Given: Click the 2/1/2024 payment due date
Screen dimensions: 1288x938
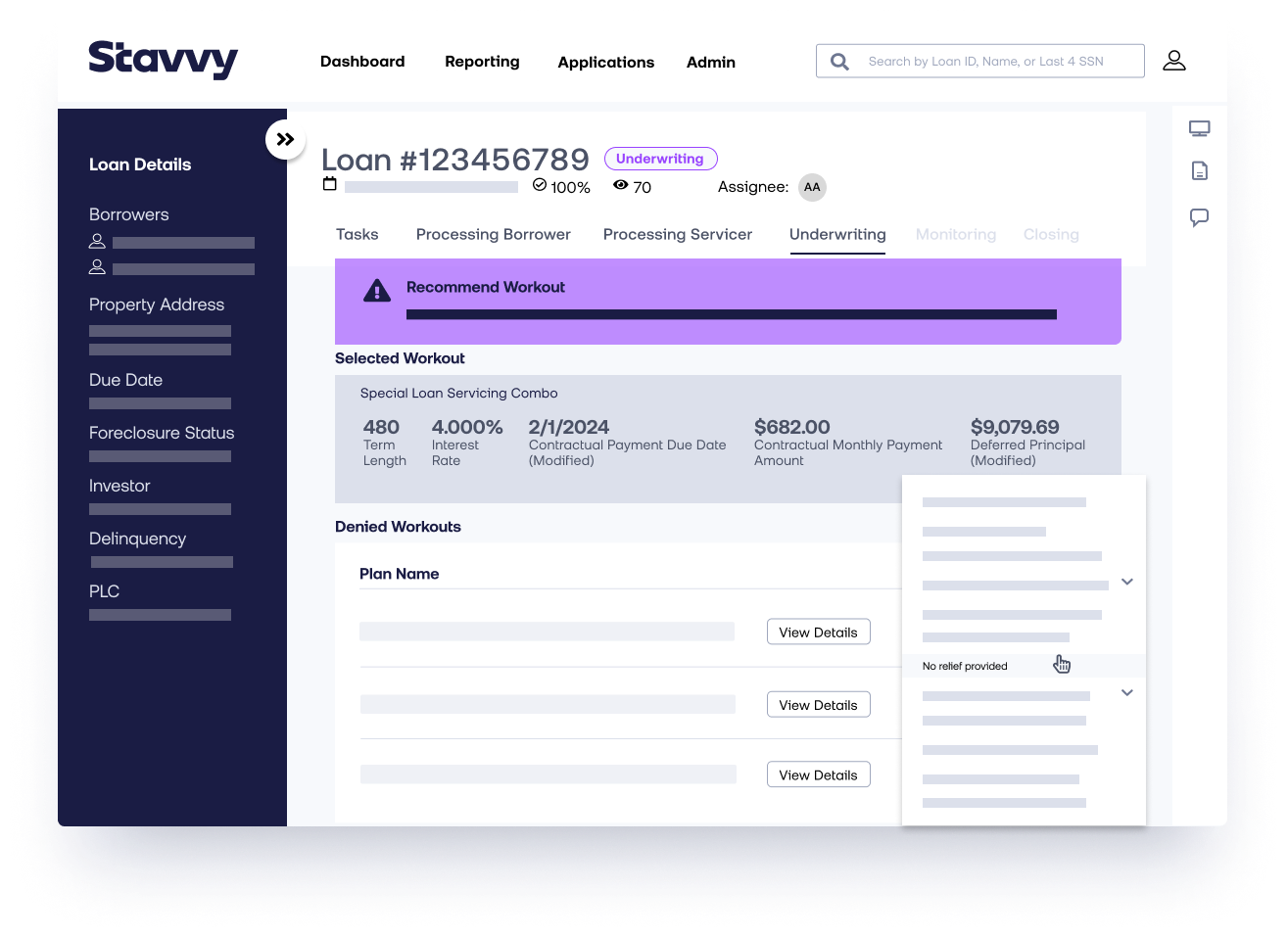Looking at the screenshot, I should pos(569,427).
